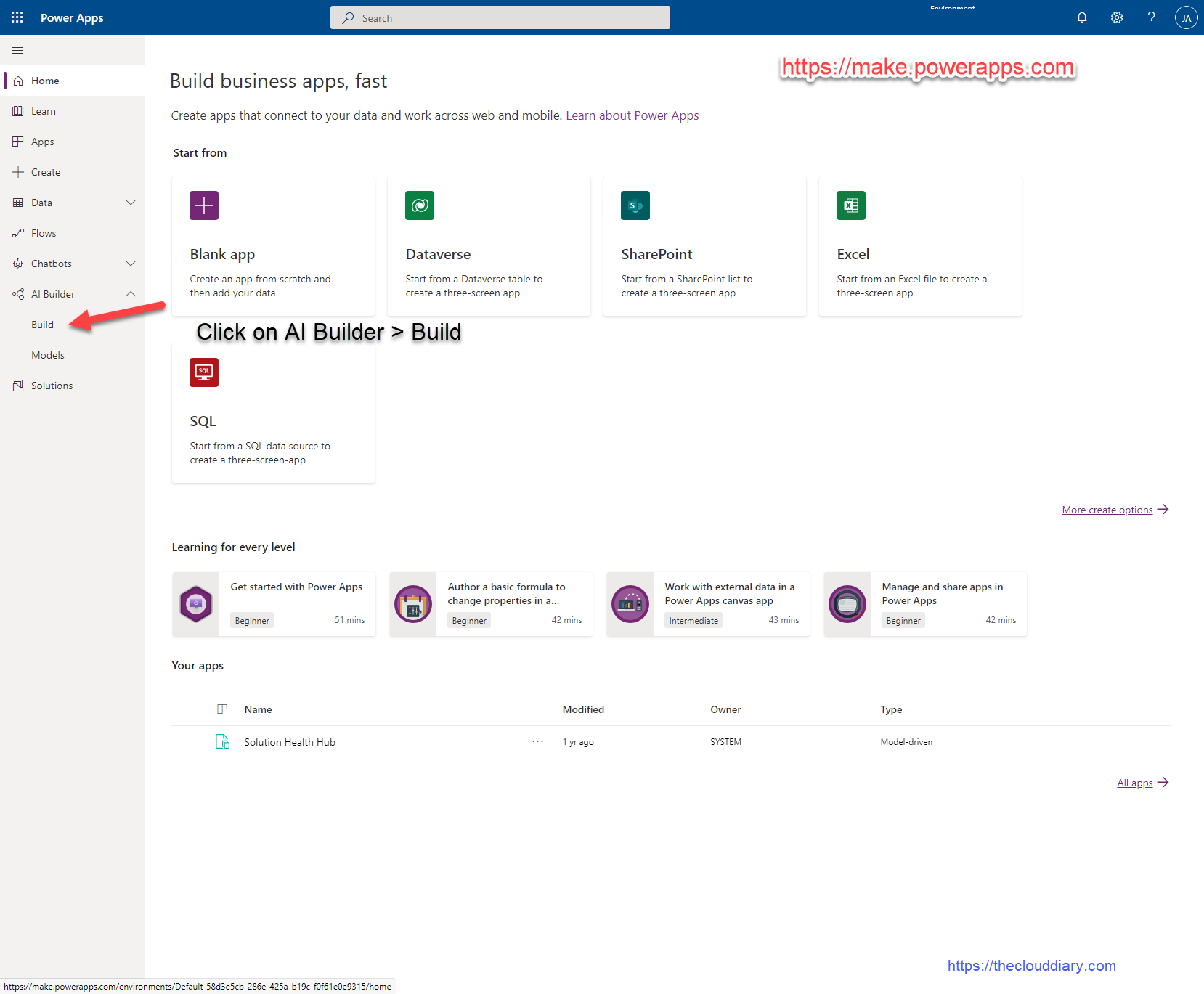Click the SYSTEM owner cell
This screenshot has height=994, width=1204.
pos(725,742)
